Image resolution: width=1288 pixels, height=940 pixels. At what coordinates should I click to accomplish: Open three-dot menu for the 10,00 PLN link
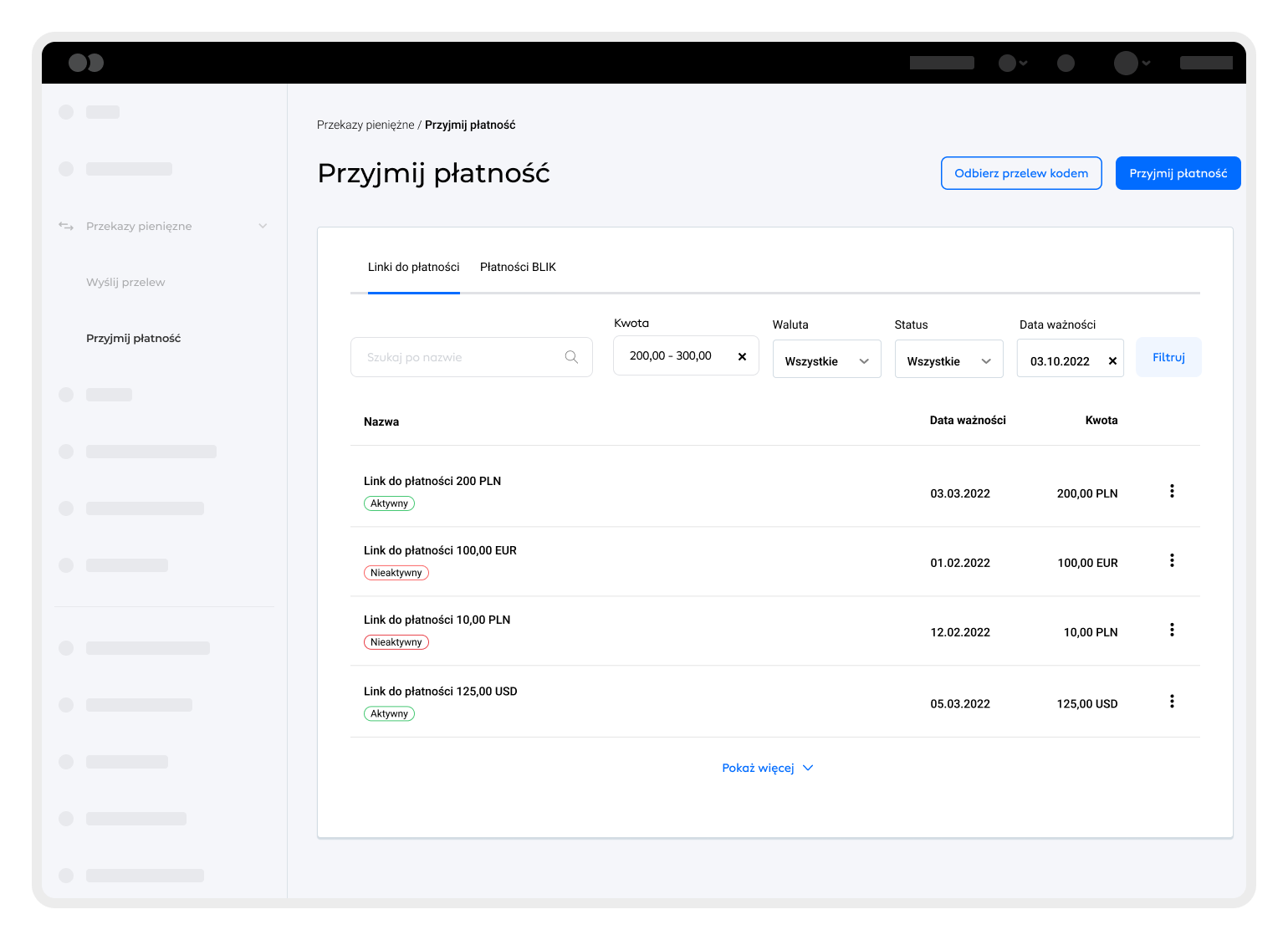point(1172,631)
